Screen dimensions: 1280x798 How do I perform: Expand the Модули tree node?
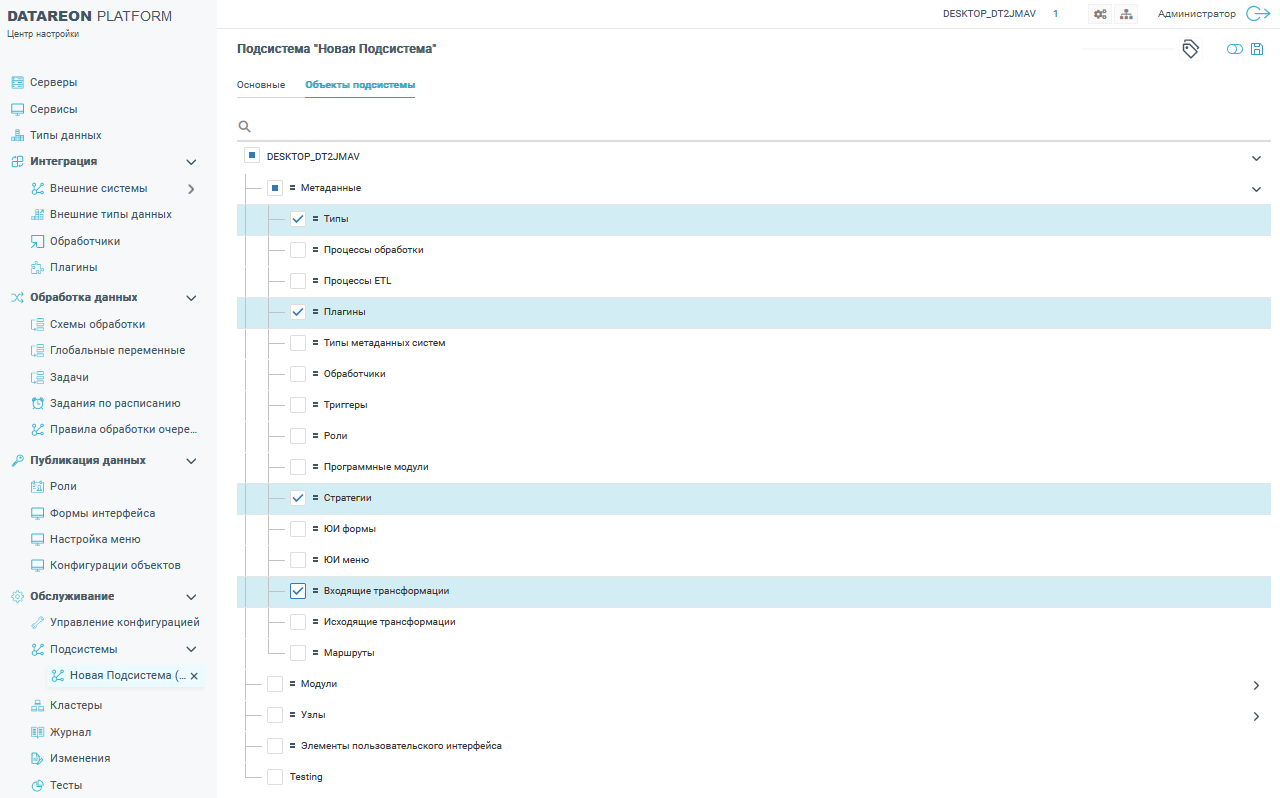click(1256, 685)
